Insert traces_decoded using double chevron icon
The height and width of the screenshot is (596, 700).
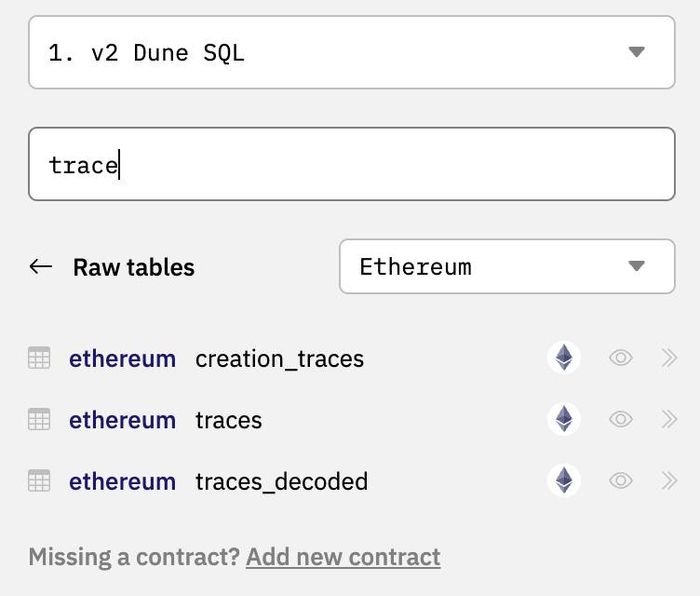click(x=669, y=481)
